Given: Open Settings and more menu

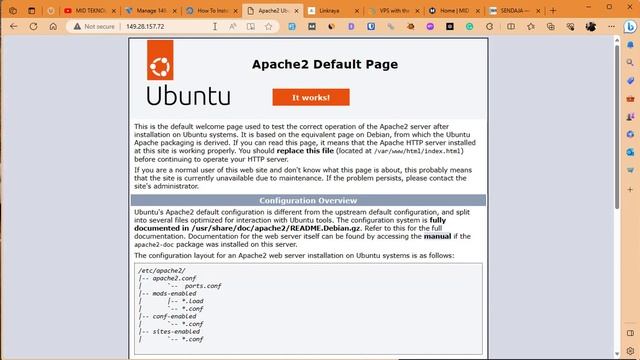Looking at the screenshot, I should coord(611,27).
